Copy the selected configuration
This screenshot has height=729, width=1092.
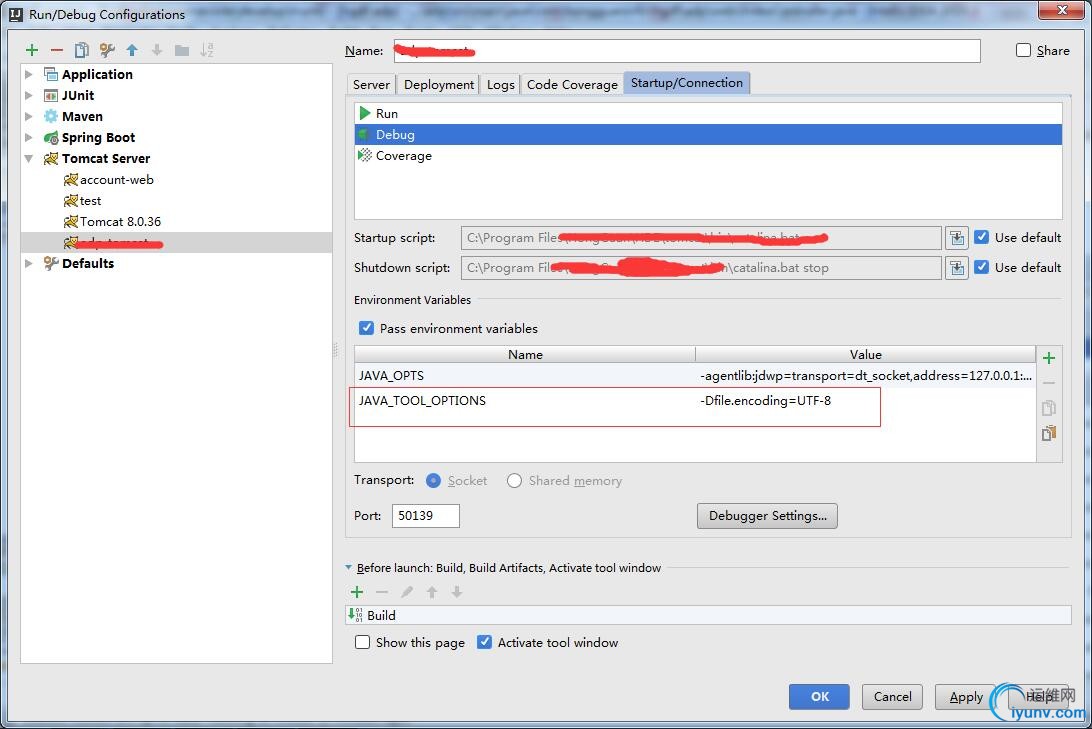click(81, 50)
